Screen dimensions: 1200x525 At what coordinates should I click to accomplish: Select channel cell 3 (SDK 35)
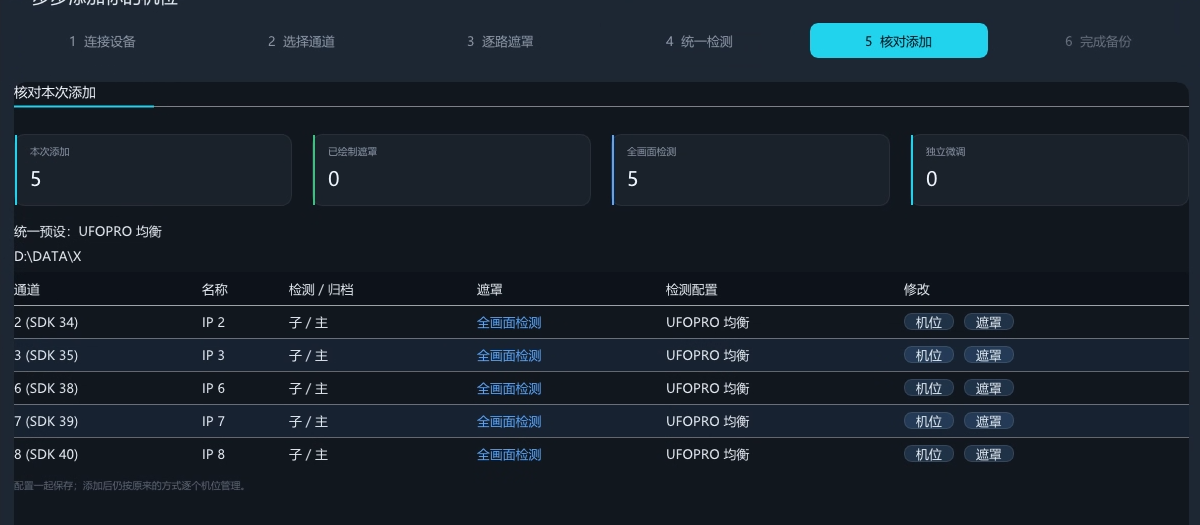click(x=46, y=355)
